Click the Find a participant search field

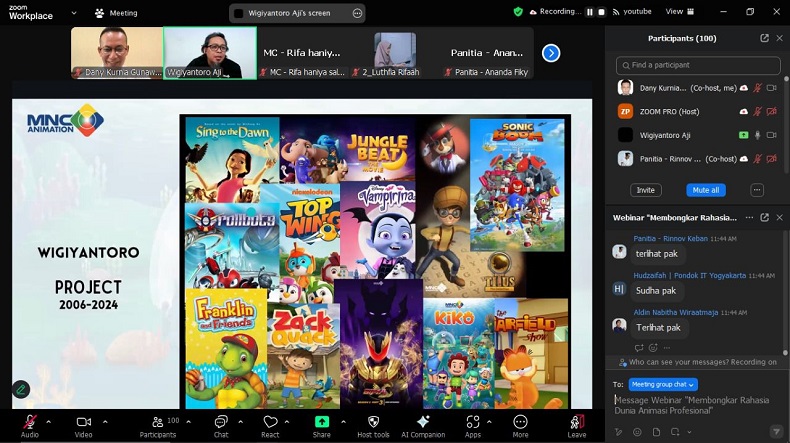698,65
